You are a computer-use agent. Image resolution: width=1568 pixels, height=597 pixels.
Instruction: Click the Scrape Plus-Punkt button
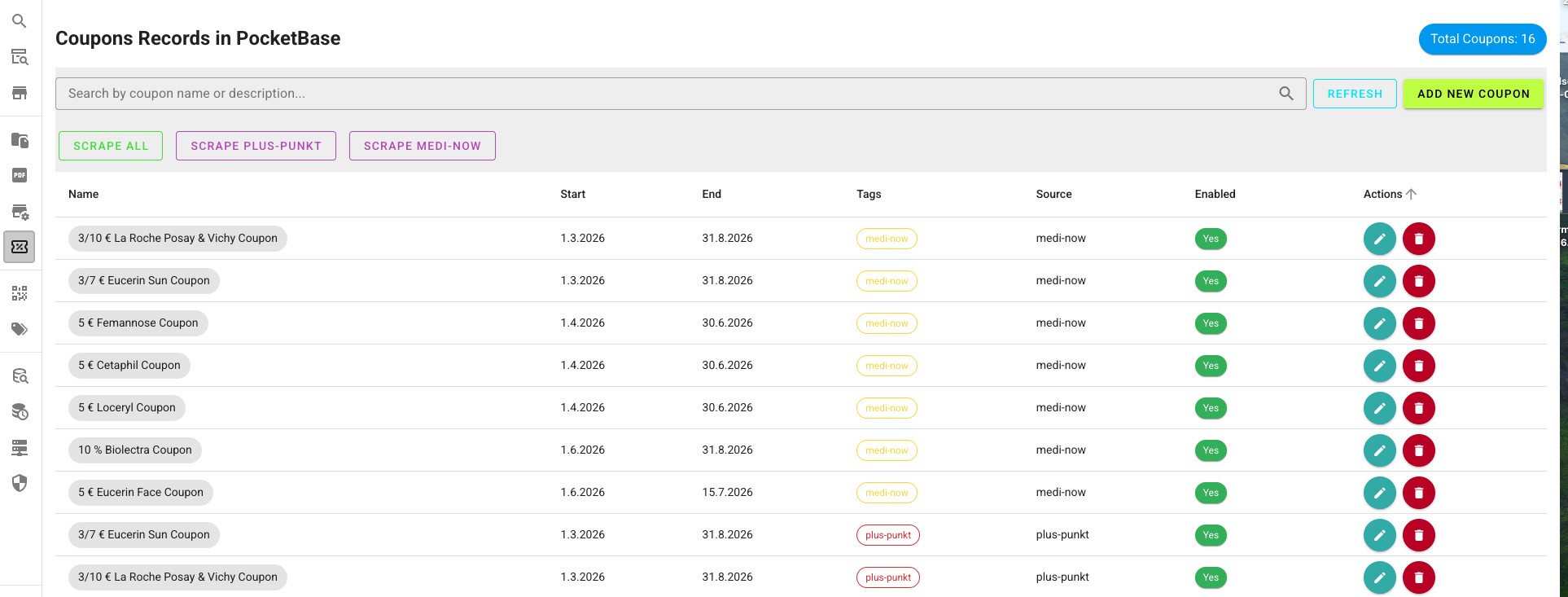point(256,146)
